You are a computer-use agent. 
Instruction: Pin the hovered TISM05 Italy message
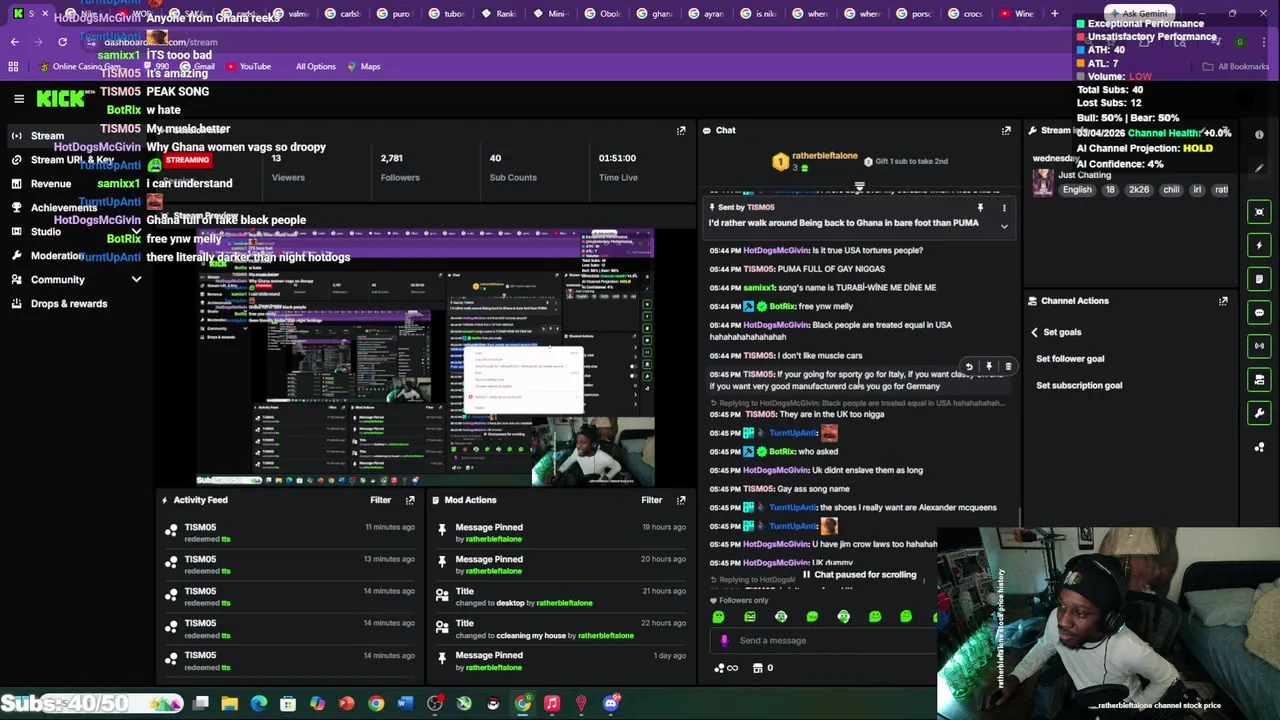[x=988, y=367]
